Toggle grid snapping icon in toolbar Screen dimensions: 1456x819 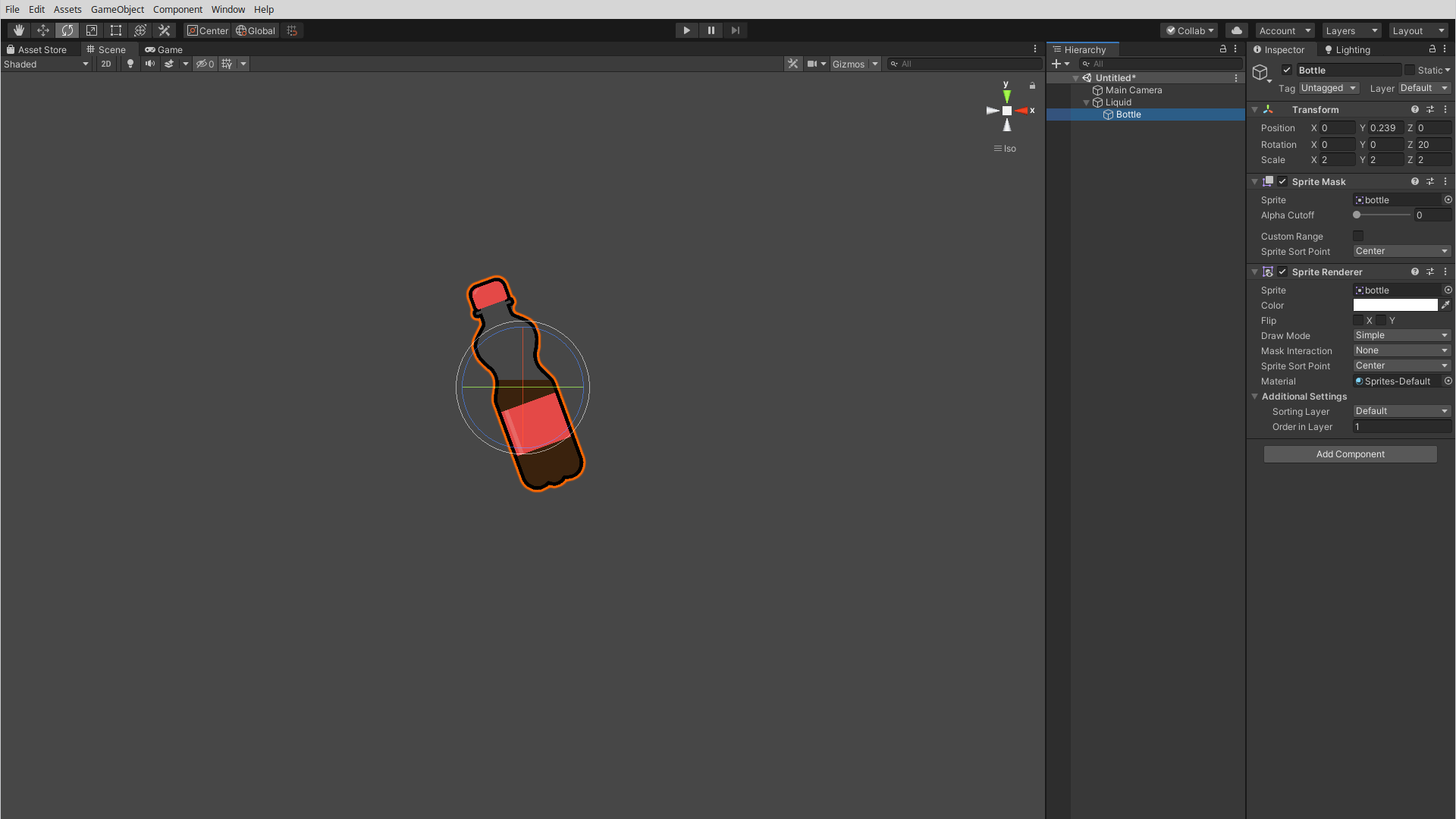(292, 30)
